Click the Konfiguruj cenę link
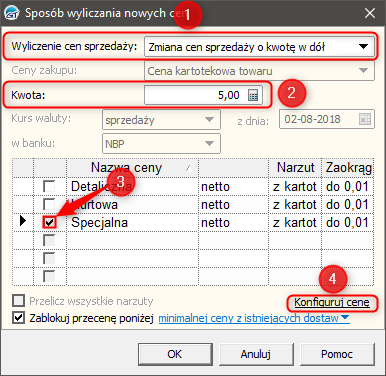 332,302
